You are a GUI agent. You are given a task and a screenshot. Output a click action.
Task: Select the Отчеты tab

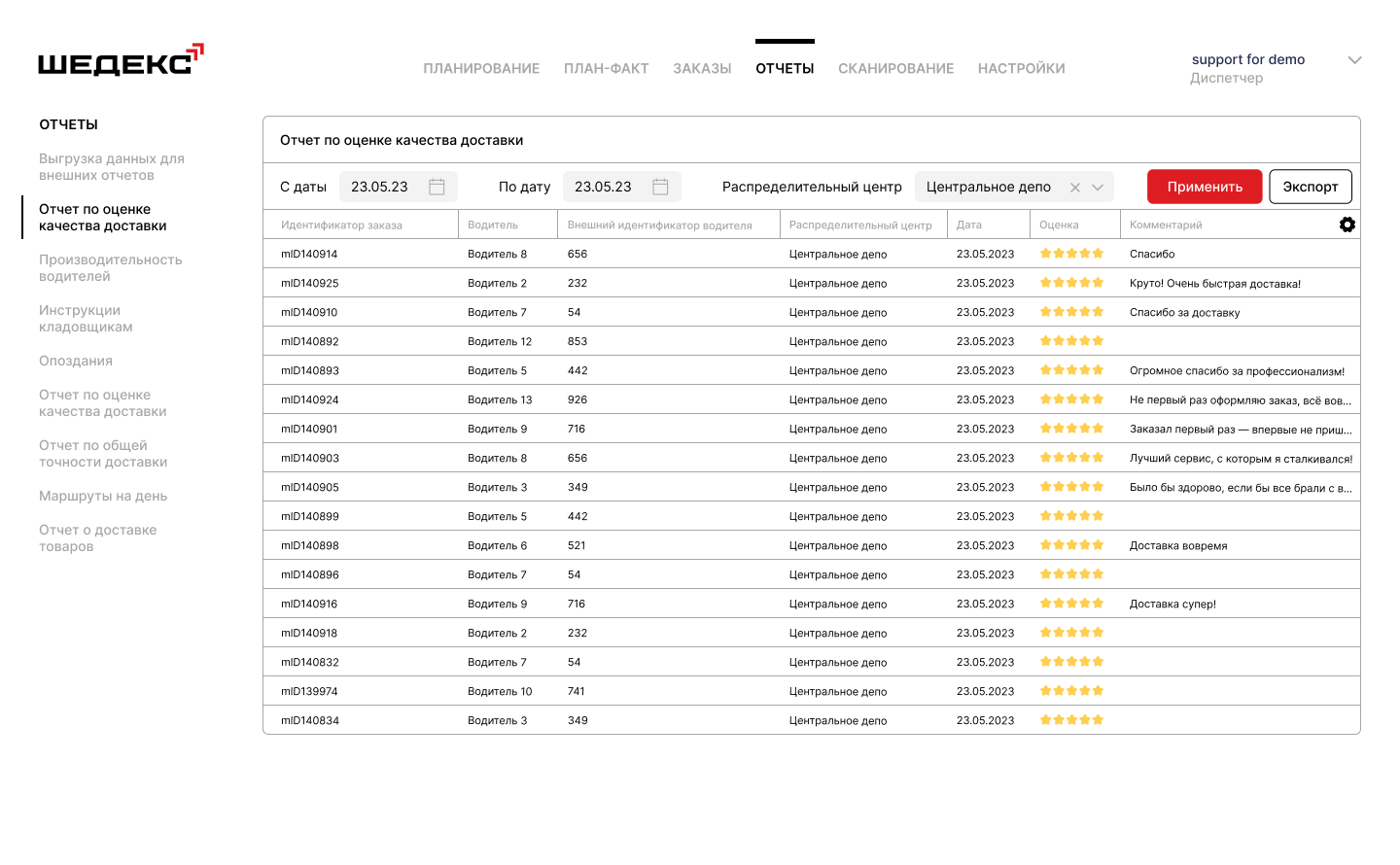(x=785, y=68)
